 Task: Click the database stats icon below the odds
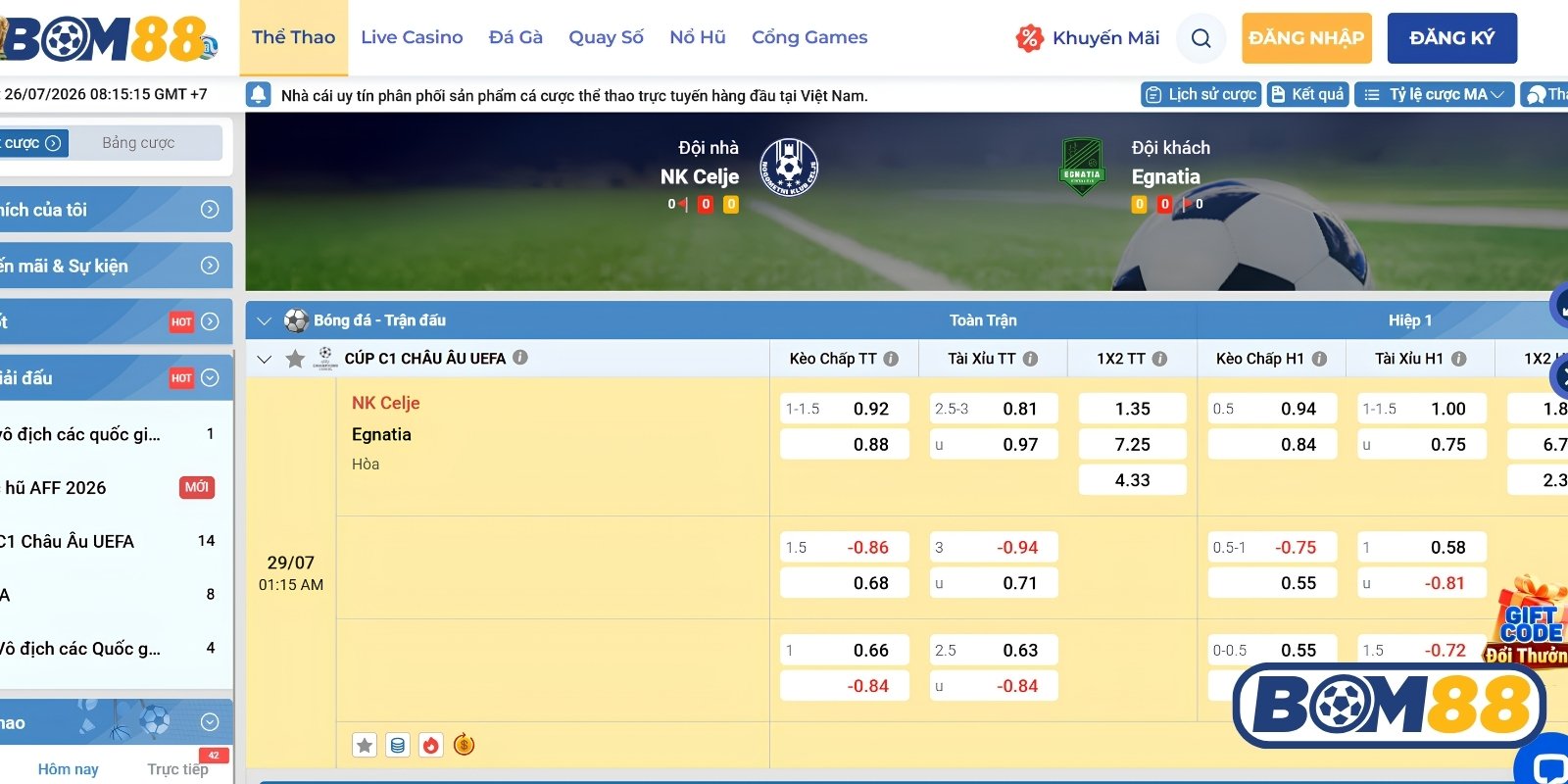coord(398,745)
